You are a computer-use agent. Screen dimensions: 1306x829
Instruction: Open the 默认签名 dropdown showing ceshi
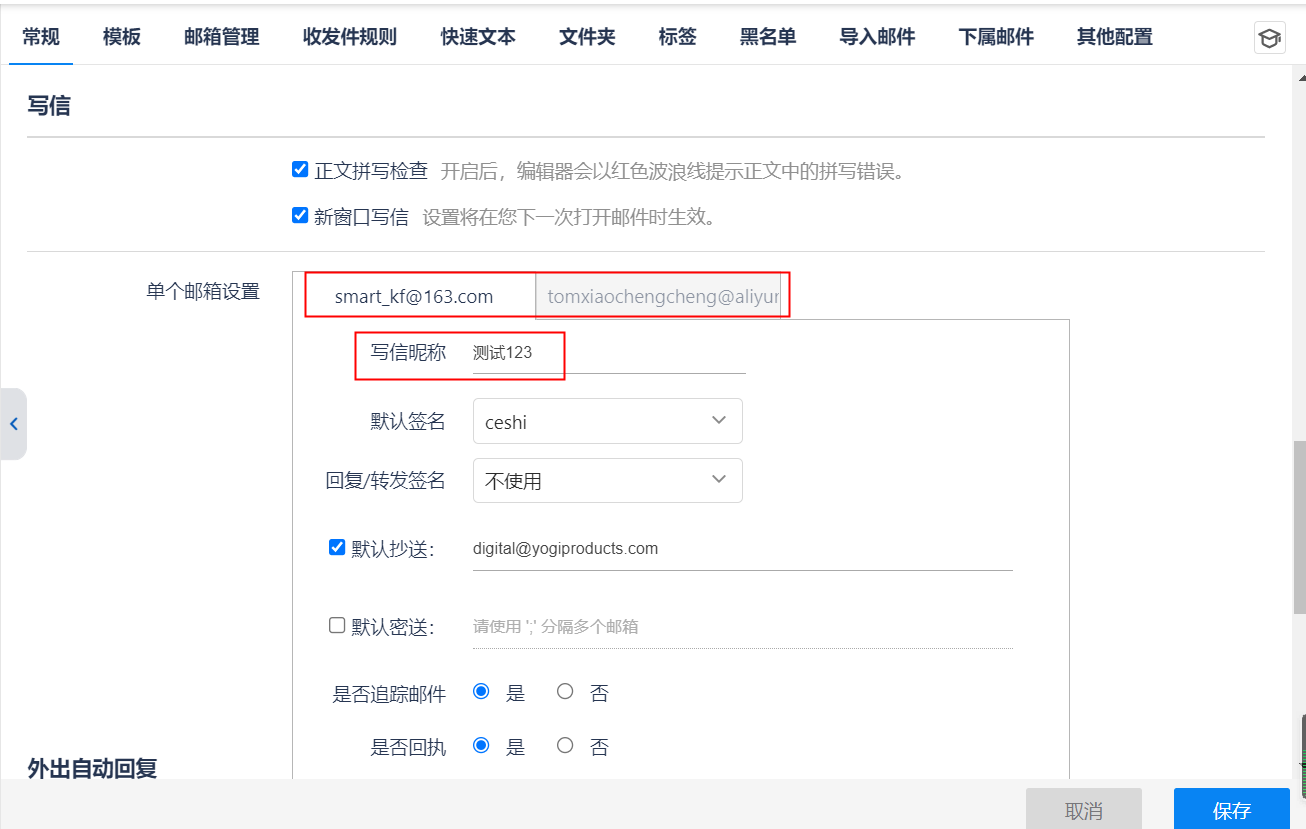[608, 421]
